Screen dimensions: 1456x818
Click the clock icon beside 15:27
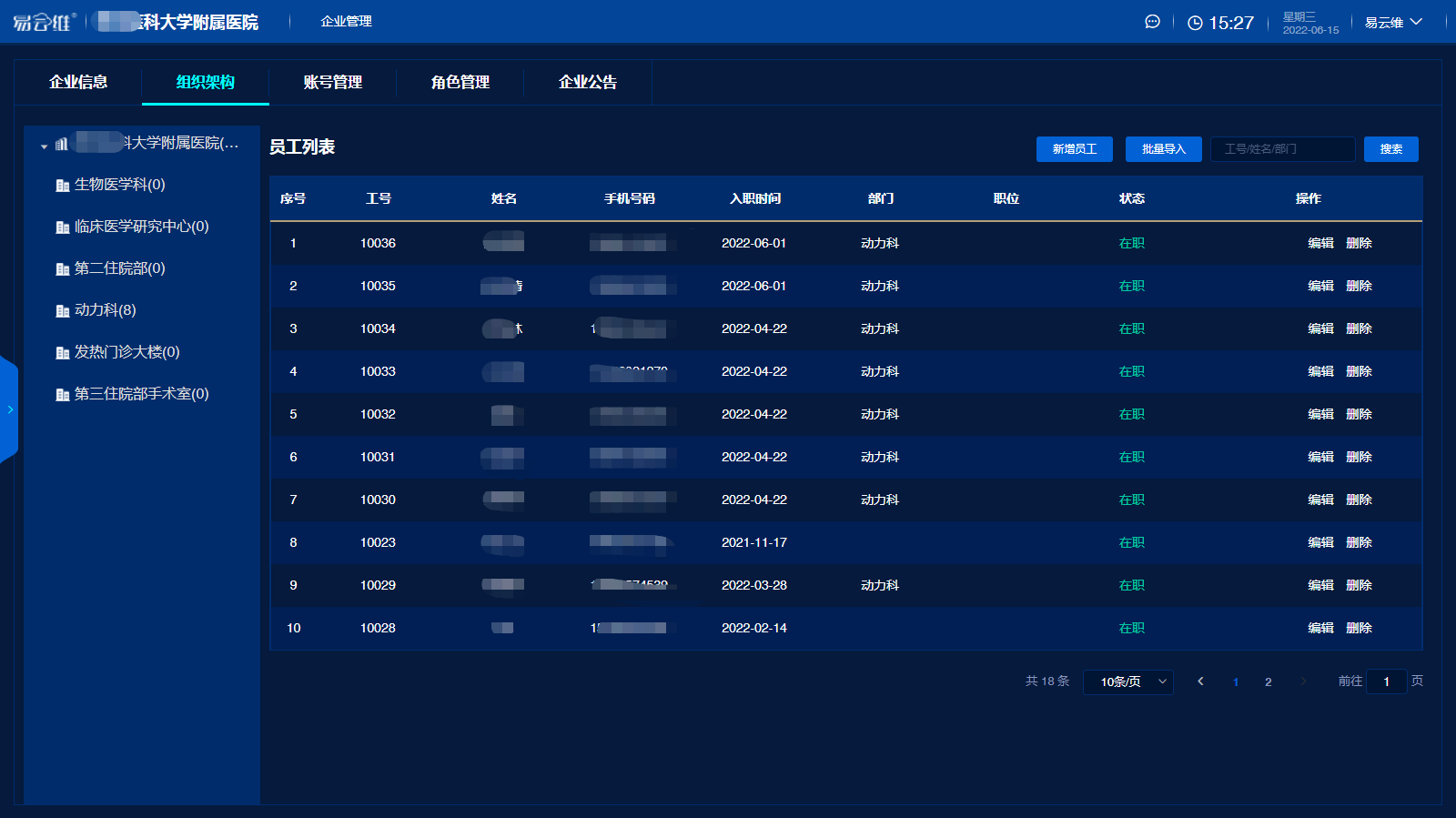[x=1195, y=23]
